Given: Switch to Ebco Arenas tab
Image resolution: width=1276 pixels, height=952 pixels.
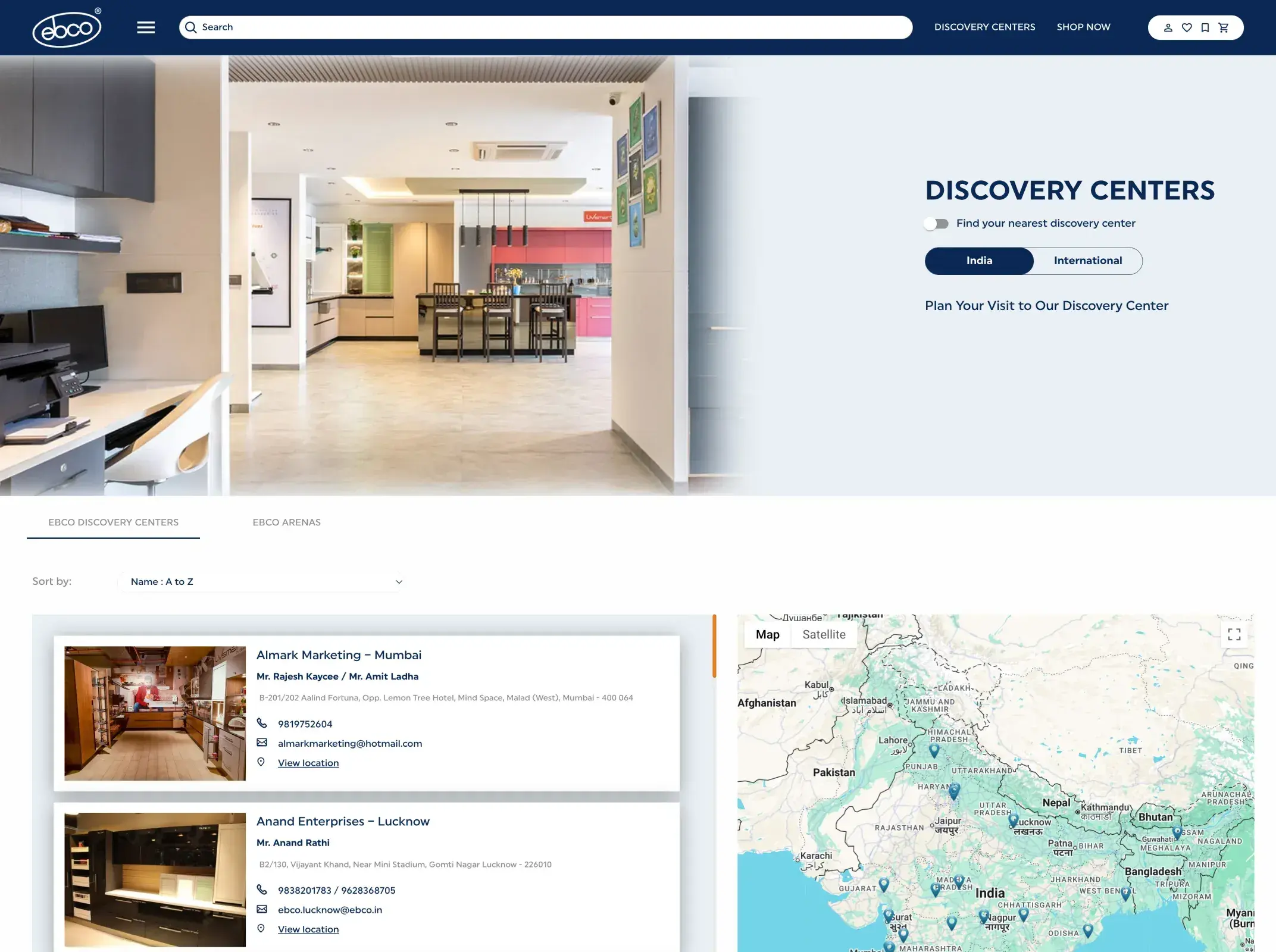Looking at the screenshot, I should 286,522.
